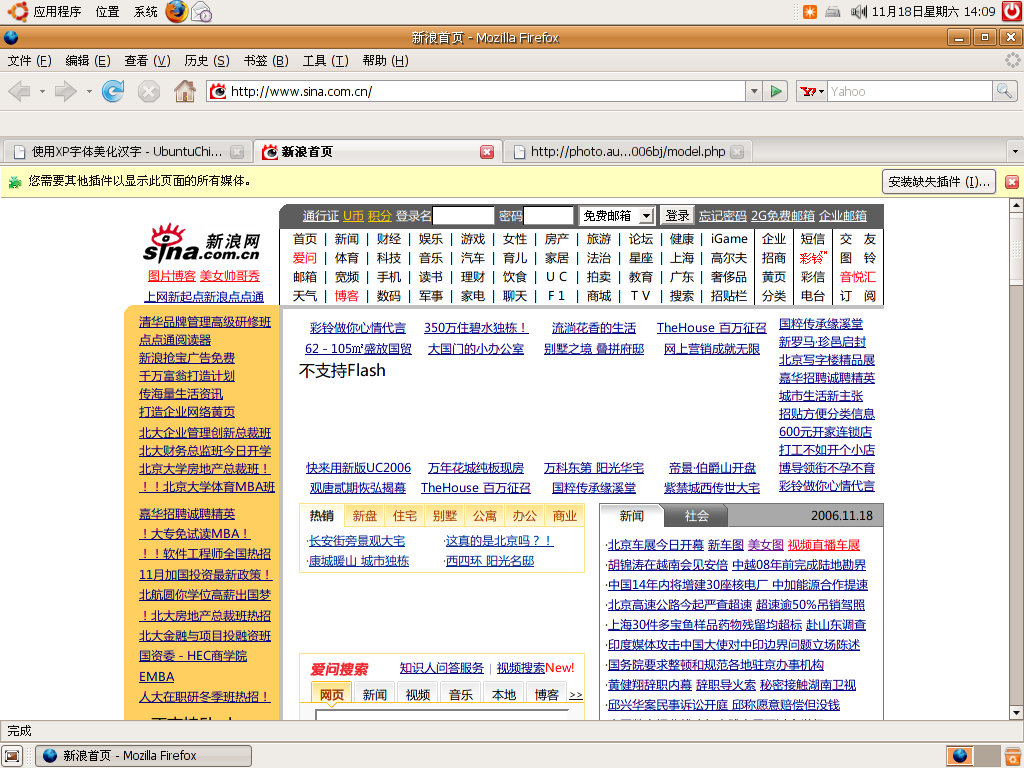Viewport: 1024px width, 768px height.
Task: Open the Back history dropdown arrow
Action: tap(42, 91)
